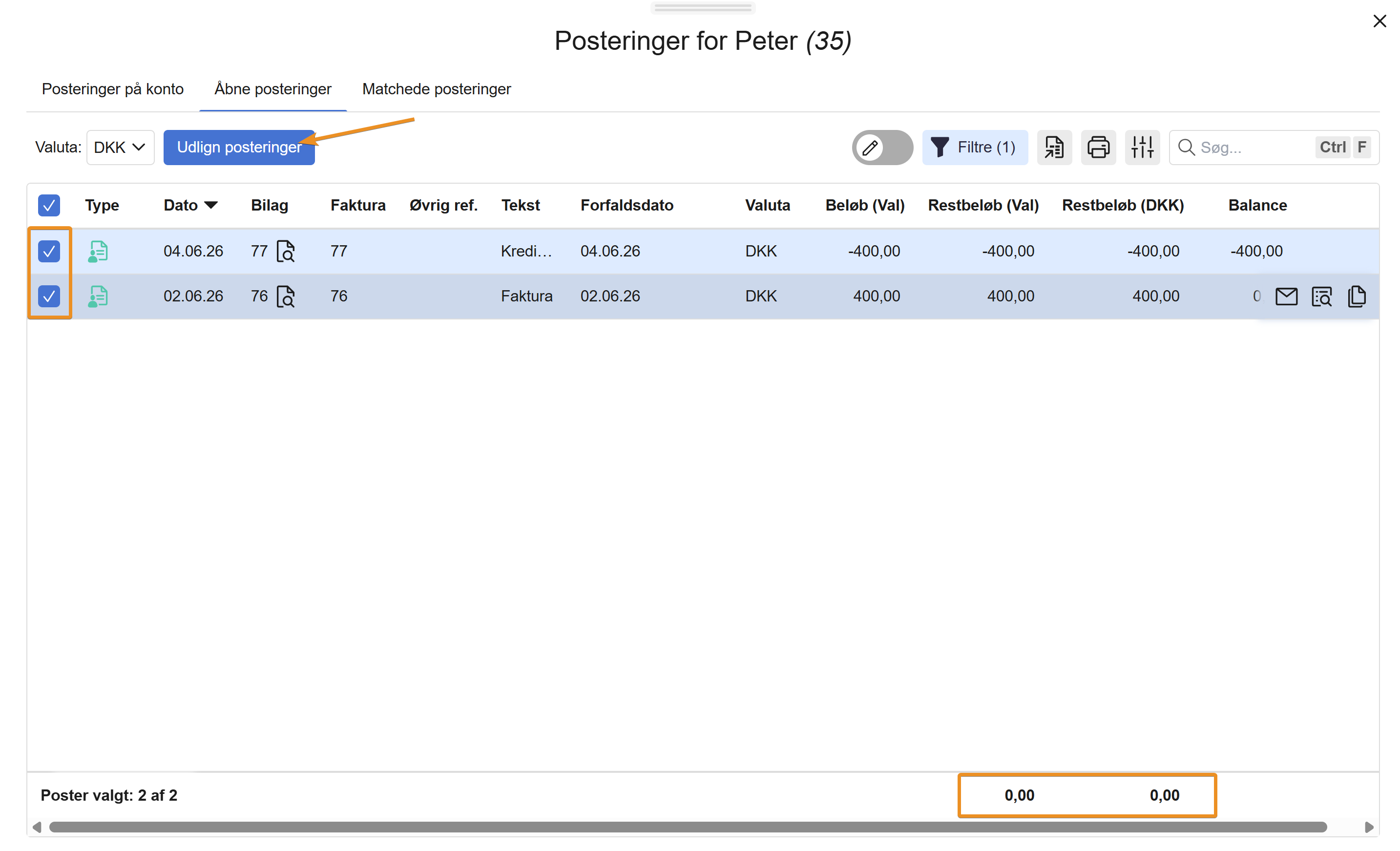Uncheck the select-all checkbox in header
The width and height of the screenshot is (1400, 851).
[49, 205]
